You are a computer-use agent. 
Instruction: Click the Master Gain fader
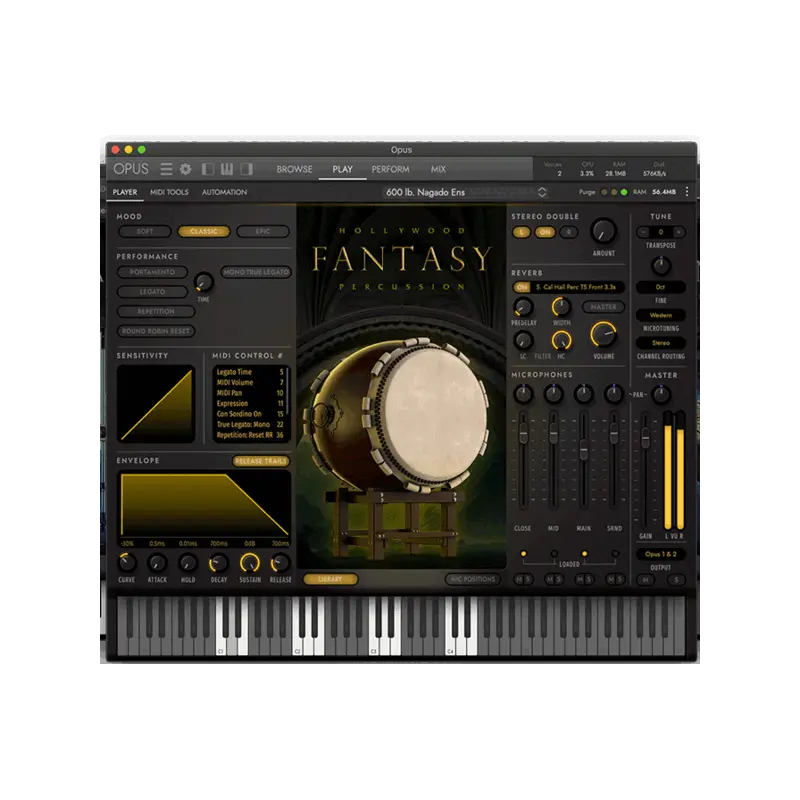(x=645, y=438)
